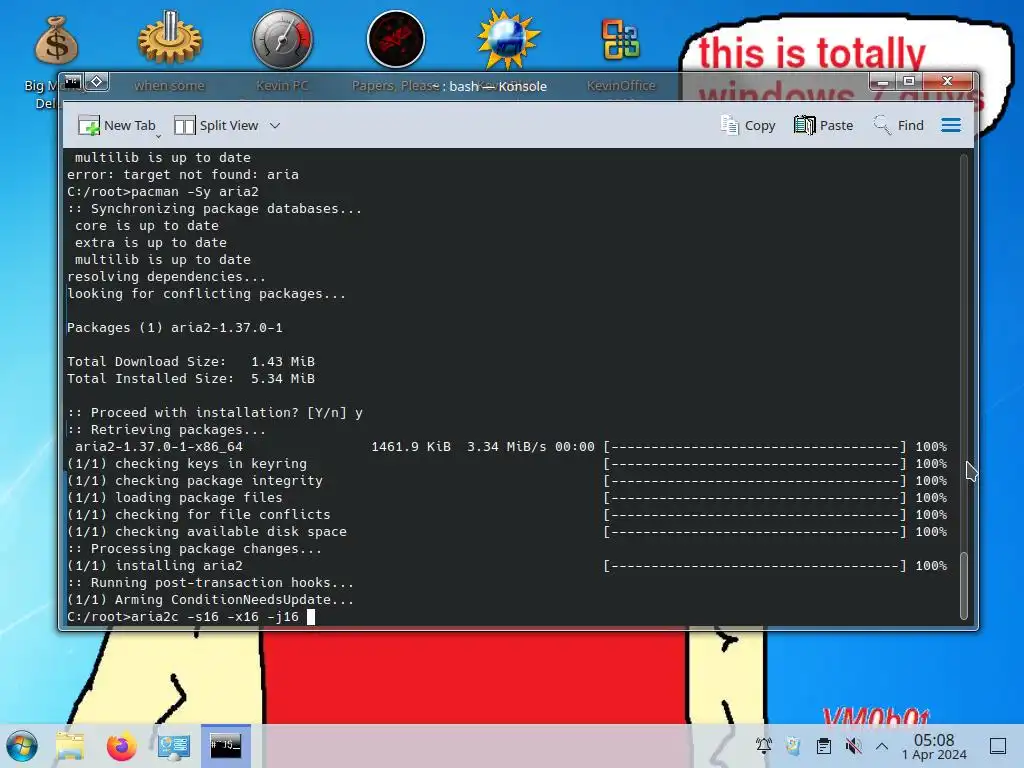
Task: Click '(1/1) loading package files' line
Action: pyautogui.click(x=174, y=498)
